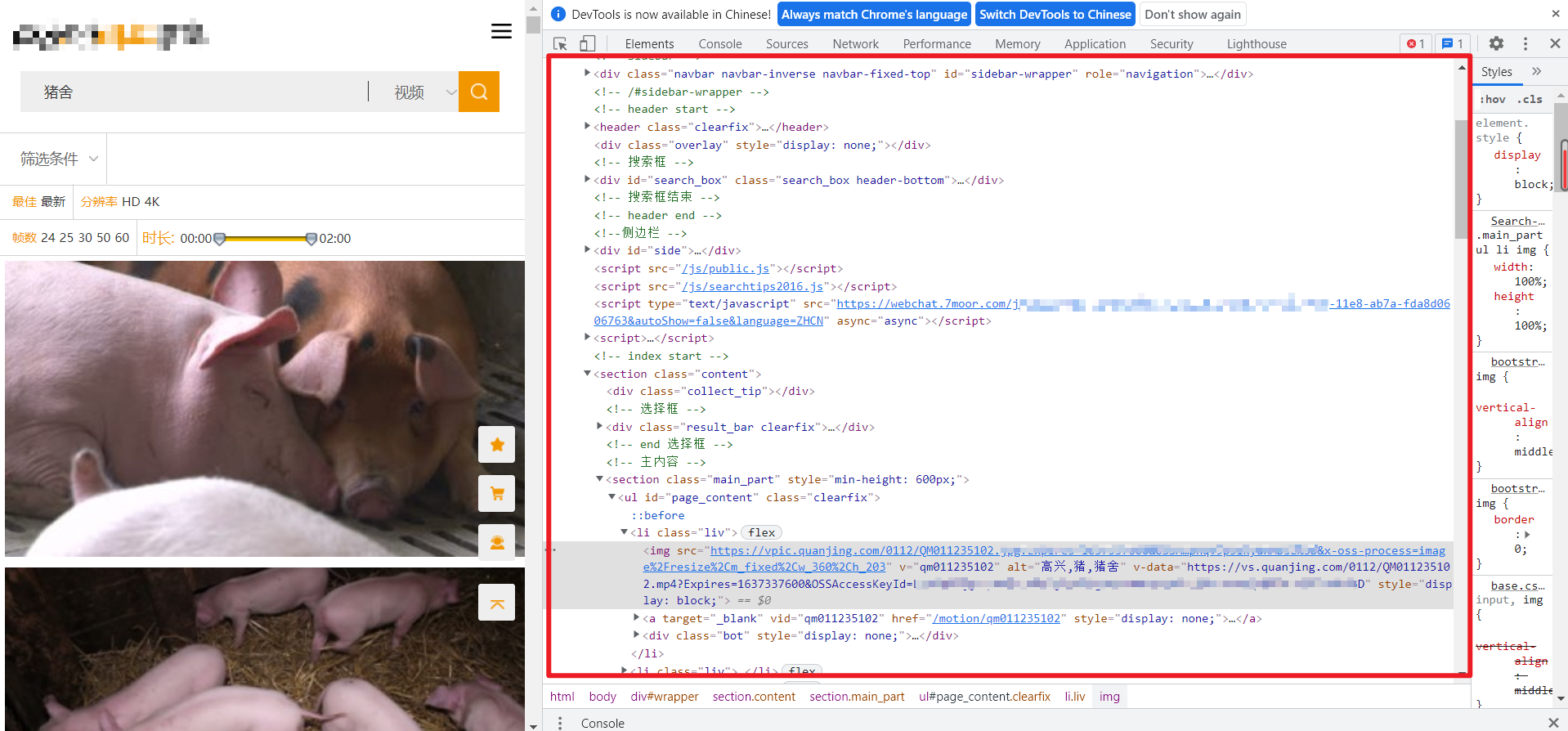Select frame rate 24 filter
Screen dimensions: 1568x731
tap(48, 238)
